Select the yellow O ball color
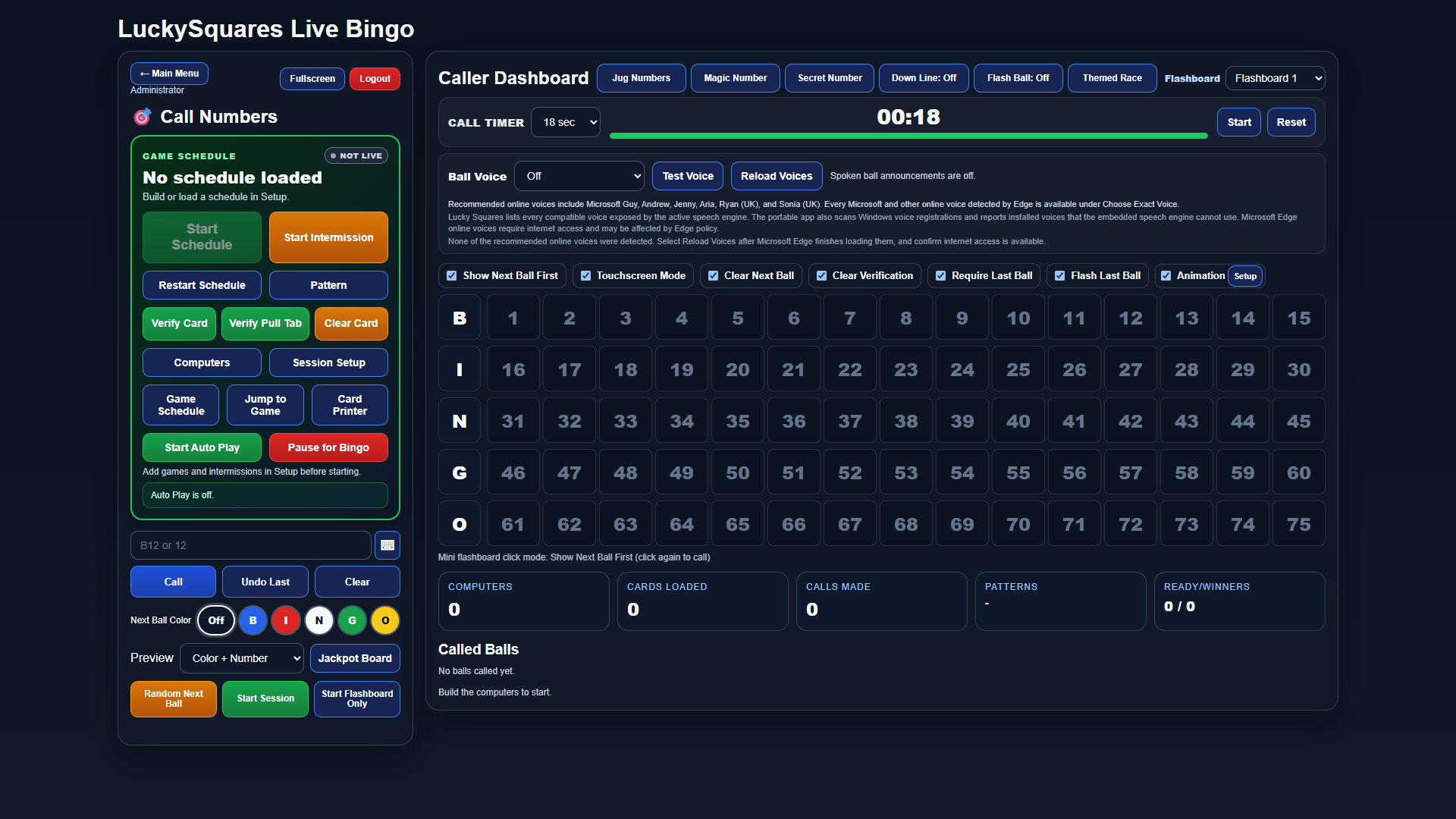1456x819 pixels. (385, 620)
